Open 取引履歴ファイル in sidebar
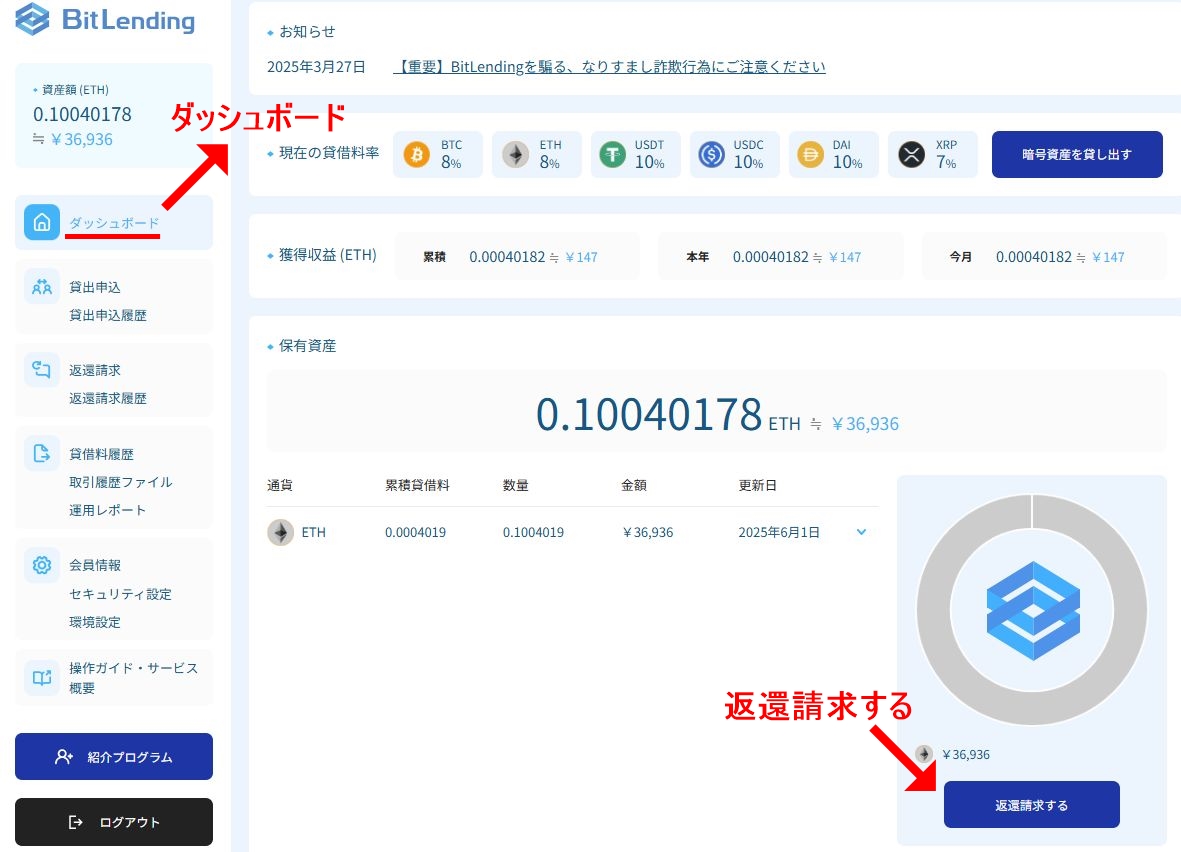1181x852 pixels. (x=121, y=482)
